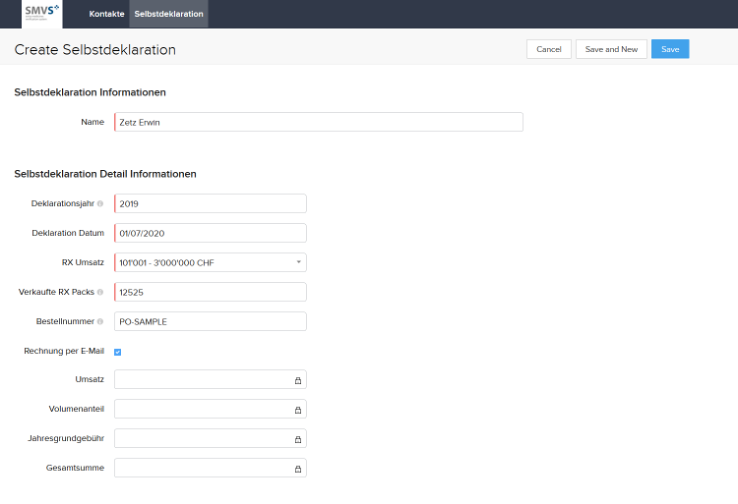This screenshot has width=738, height=504.
Task: Uncheck the Rechnung per E-Mail checkbox
Action: coord(118,352)
